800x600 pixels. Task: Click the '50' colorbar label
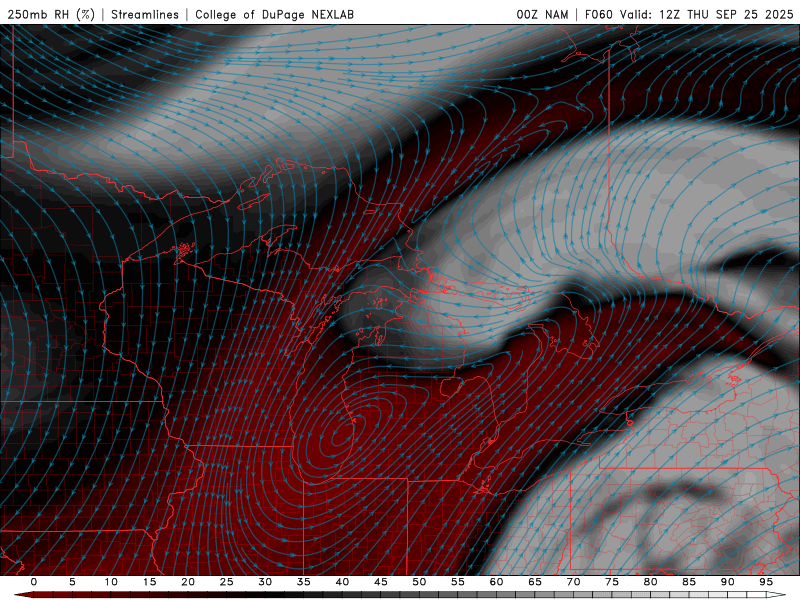pos(419,582)
